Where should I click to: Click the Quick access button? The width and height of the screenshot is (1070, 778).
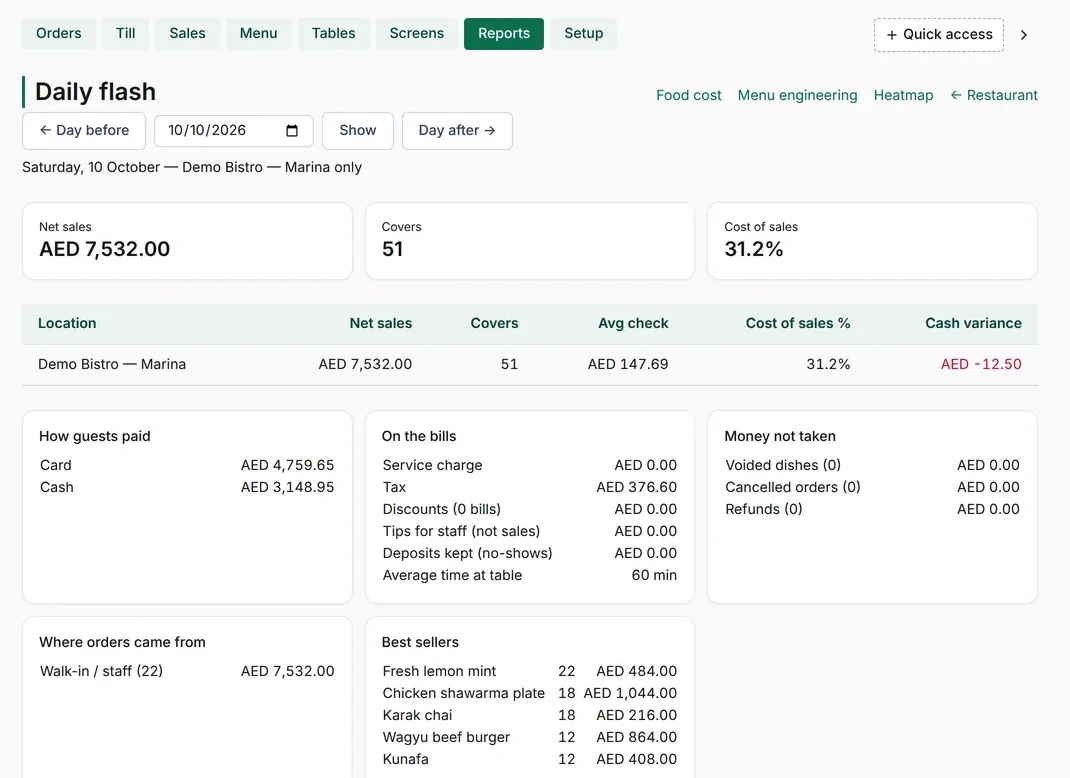(x=939, y=35)
